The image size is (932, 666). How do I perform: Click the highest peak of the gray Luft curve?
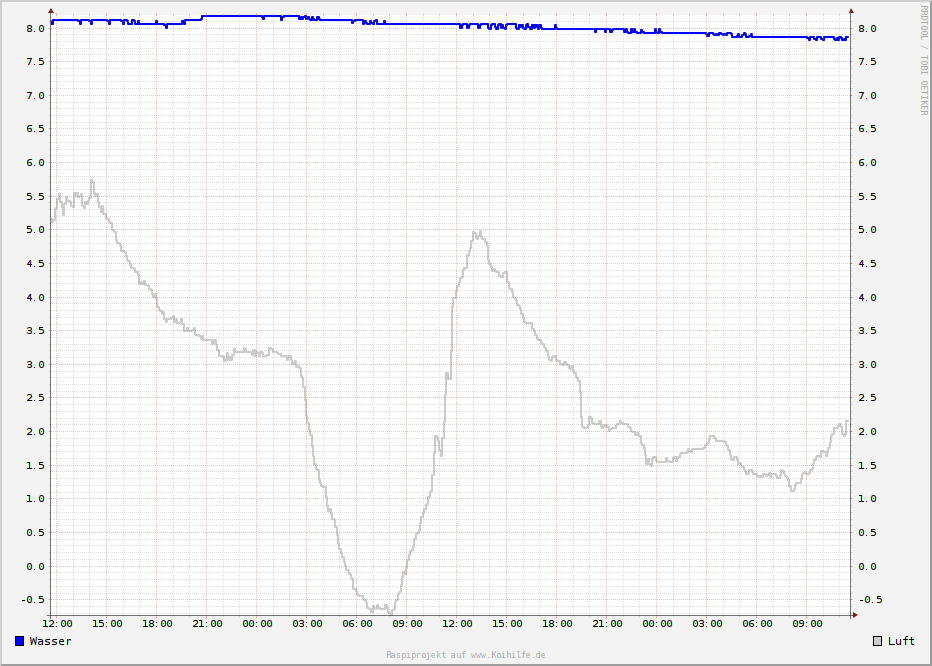(x=92, y=181)
